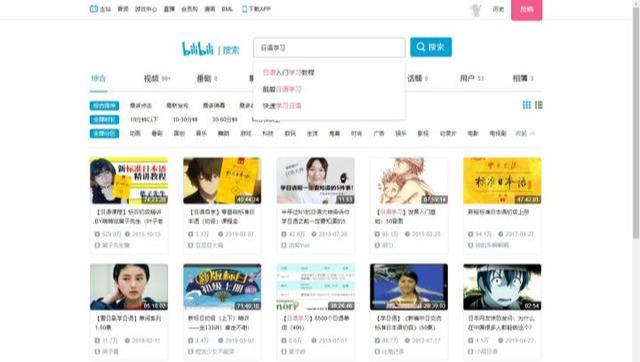Viewport: 640px width, 362px height.
Task: Choose the 快速学习日语 suggestion
Action: 282,106
